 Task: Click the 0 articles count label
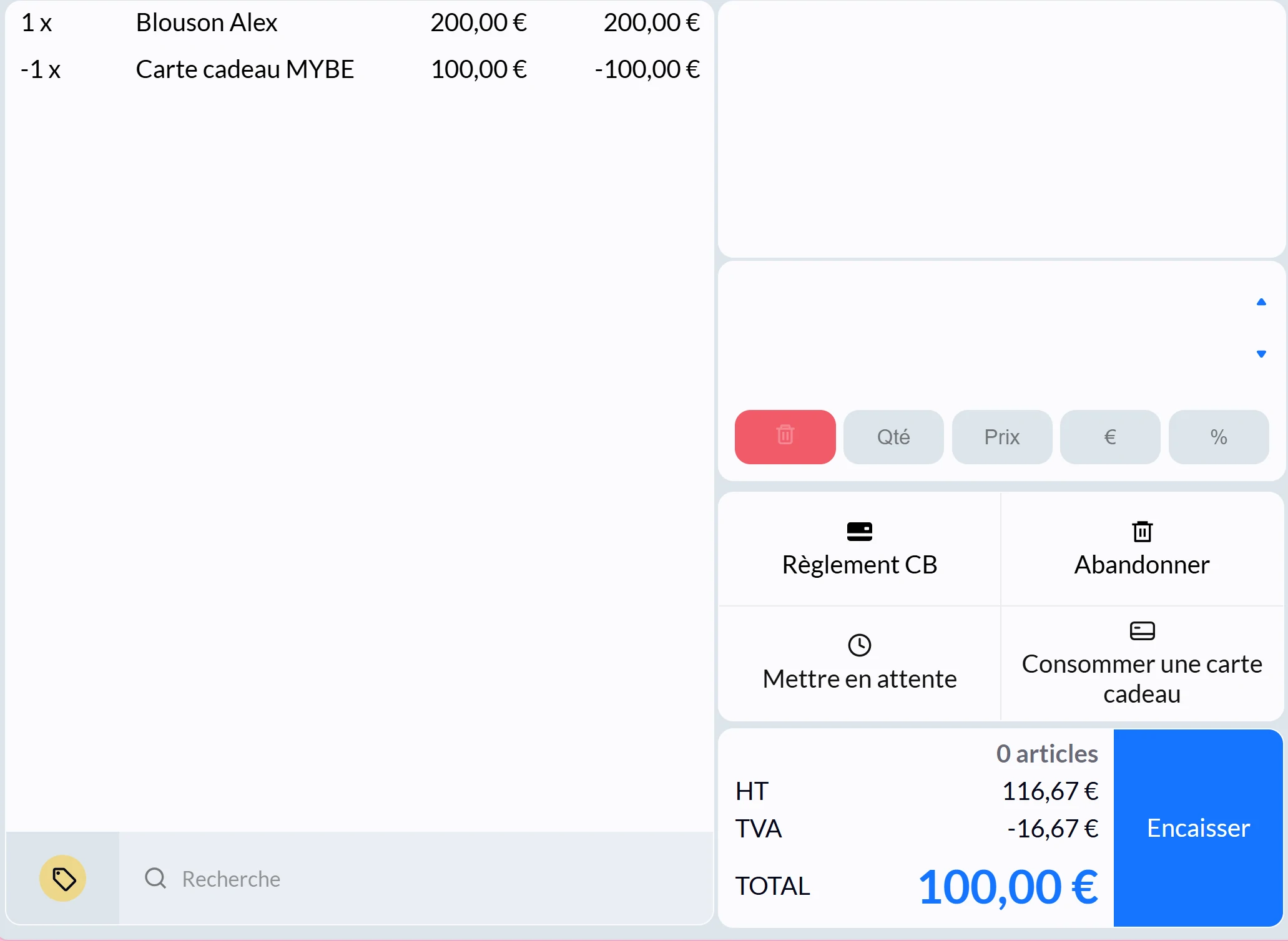(x=1047, y=754)
